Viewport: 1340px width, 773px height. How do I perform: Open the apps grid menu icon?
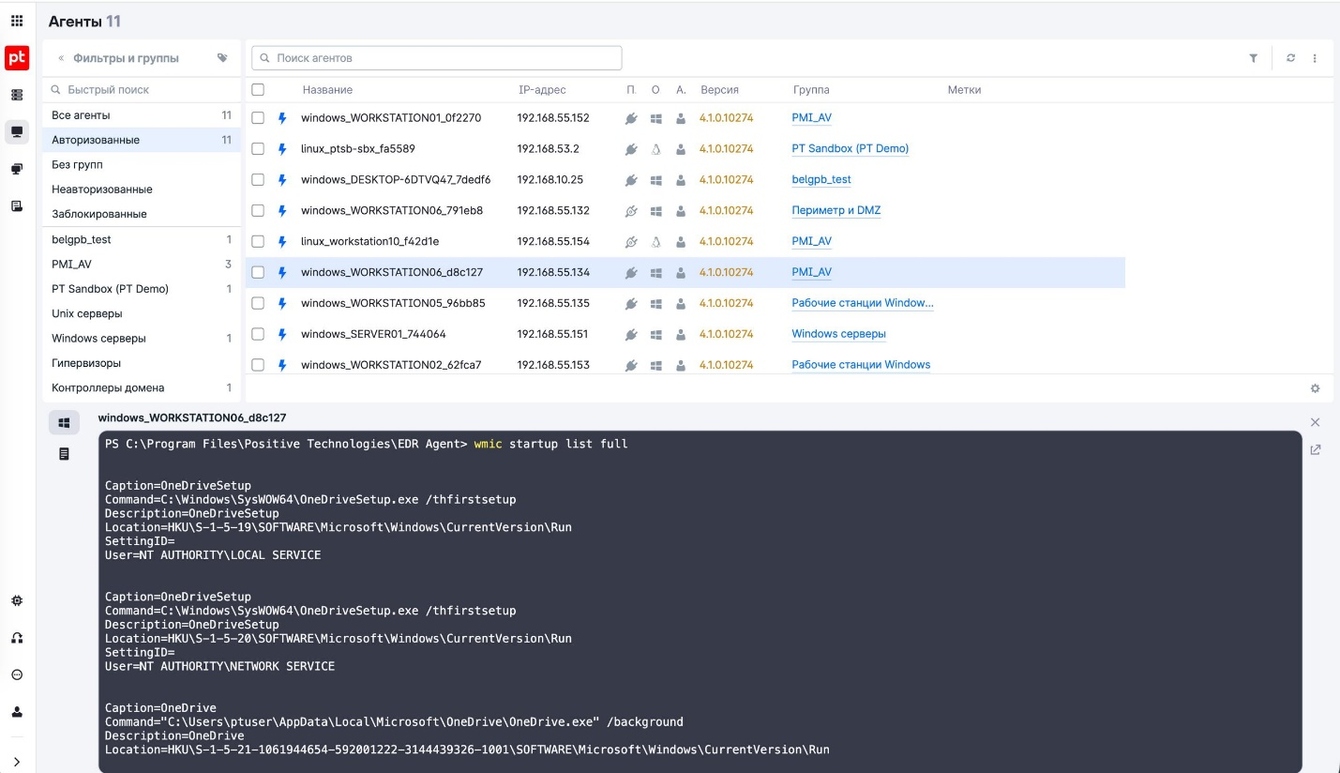click(17, 21)
